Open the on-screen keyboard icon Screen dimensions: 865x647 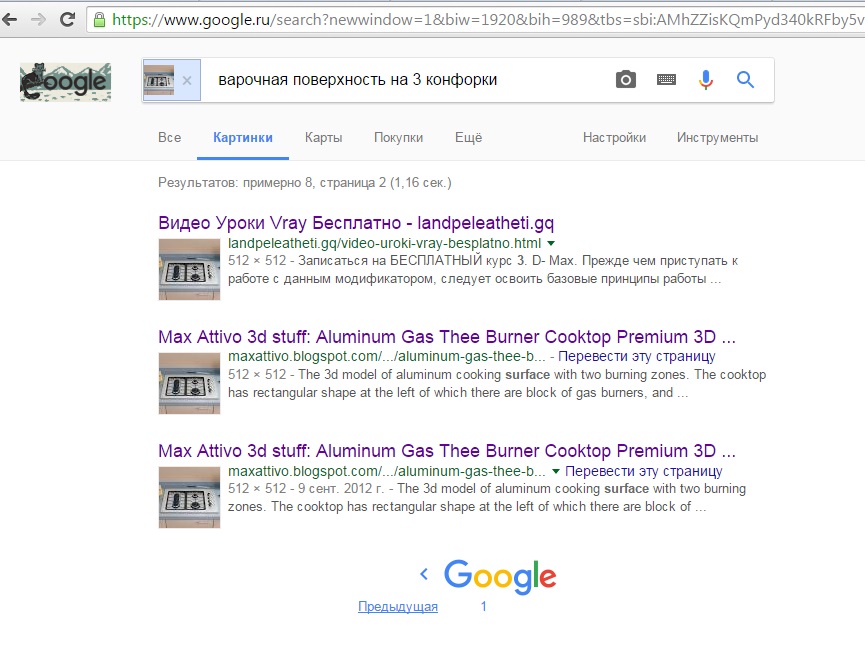(666, 80)
